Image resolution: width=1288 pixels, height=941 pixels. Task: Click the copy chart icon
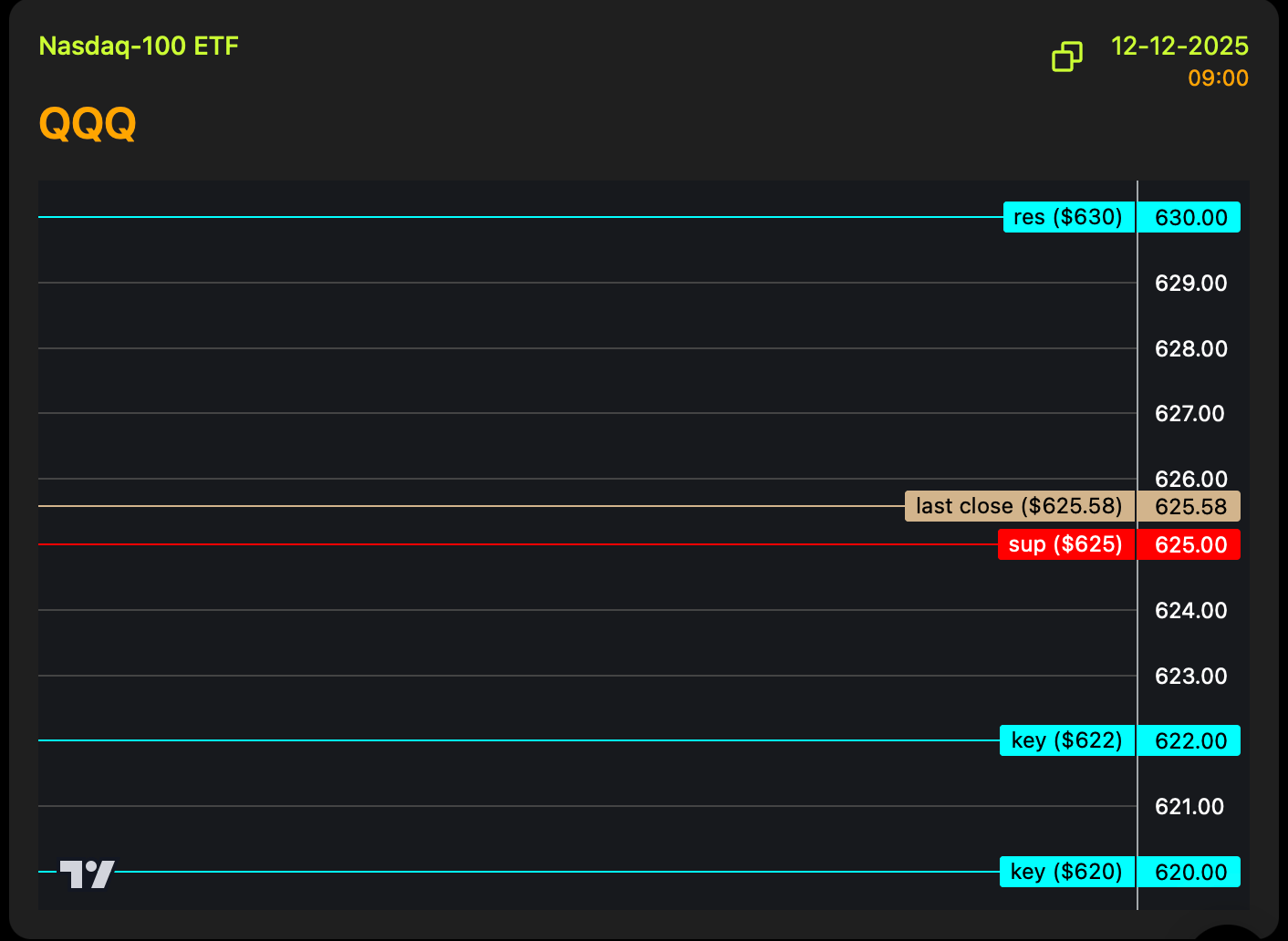(x=1066, y=57)
